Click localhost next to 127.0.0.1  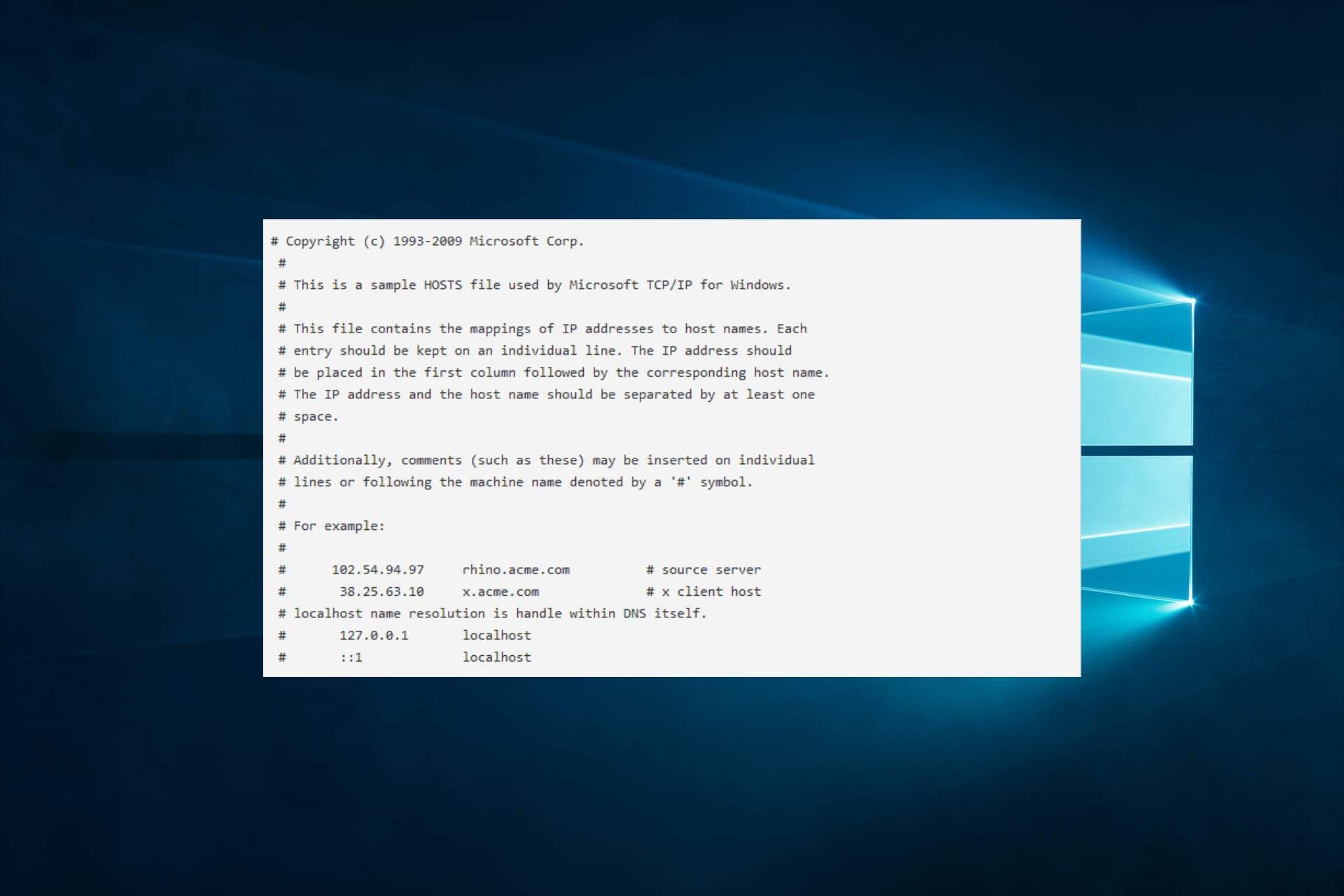pos(496,636)
